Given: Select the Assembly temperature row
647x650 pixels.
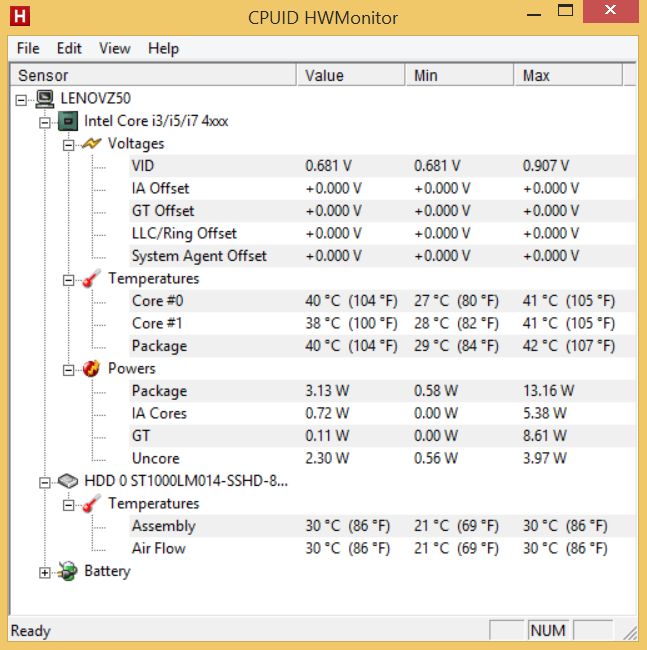Looking at the screenshot, I should pos(382,526).
